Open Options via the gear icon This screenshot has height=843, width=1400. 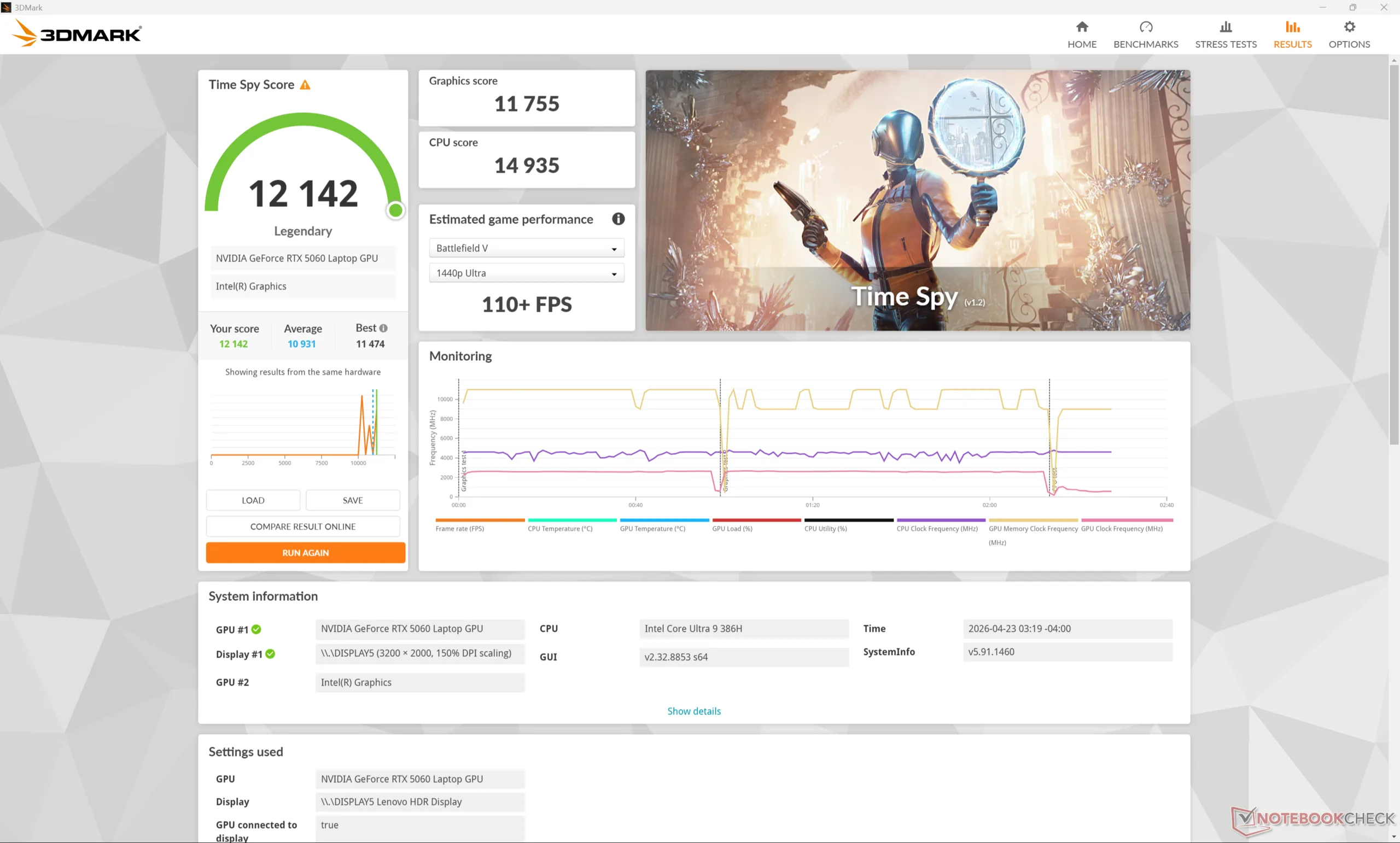click(x=1349, y=27)
